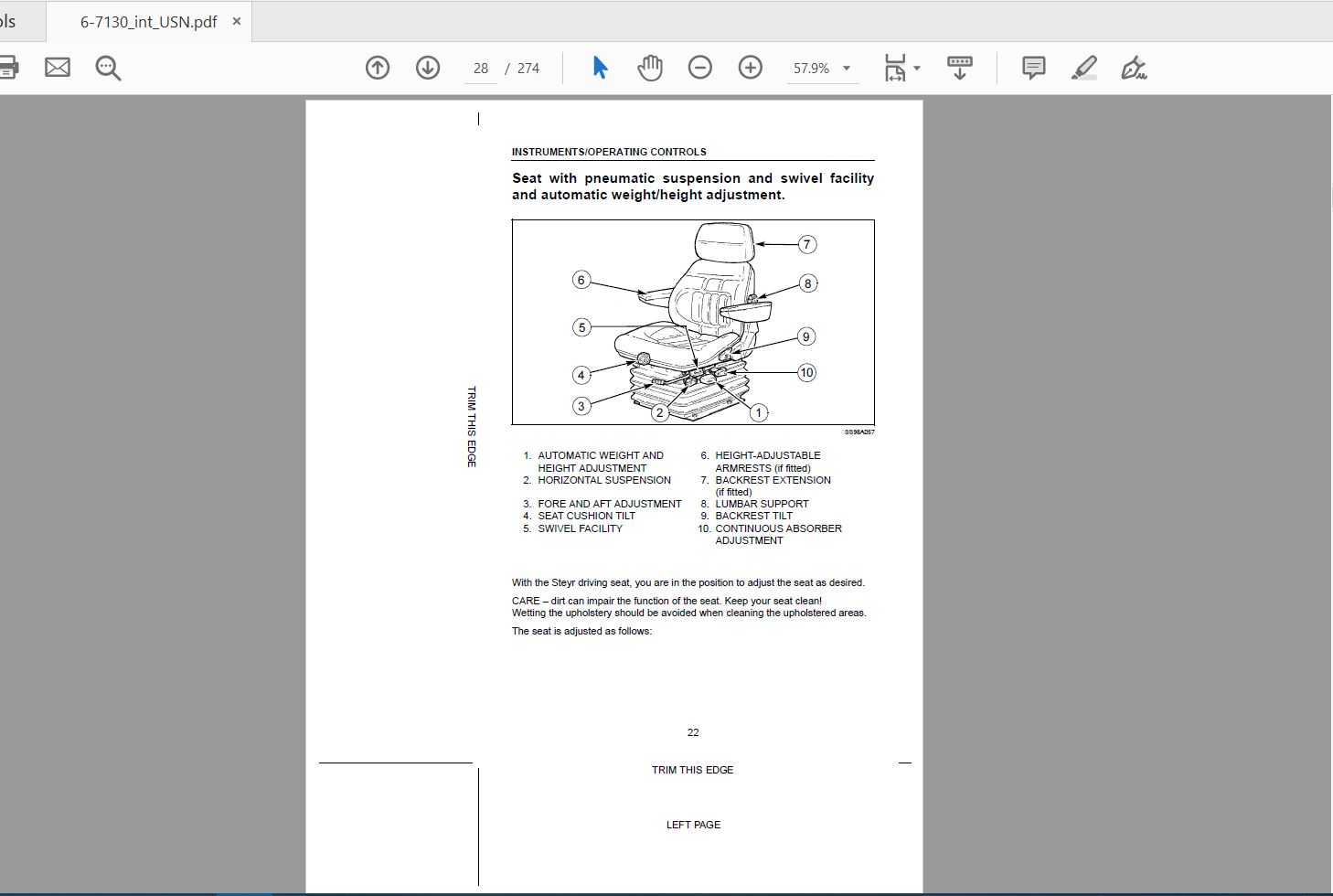Click the fit page display icon
This screenshot has height=896, width=1333.
[895, 68]
